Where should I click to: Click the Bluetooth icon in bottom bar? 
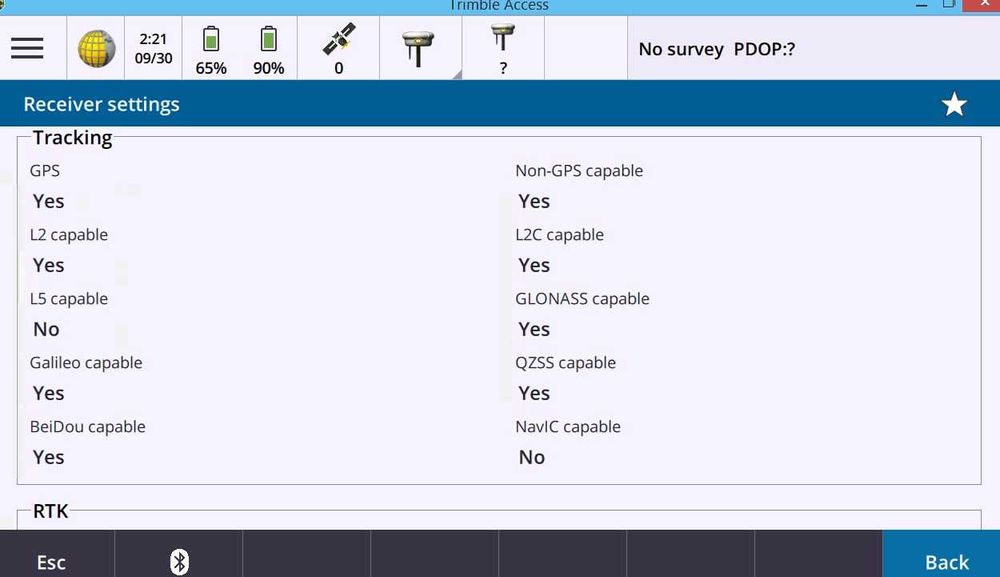pos(179,562)
